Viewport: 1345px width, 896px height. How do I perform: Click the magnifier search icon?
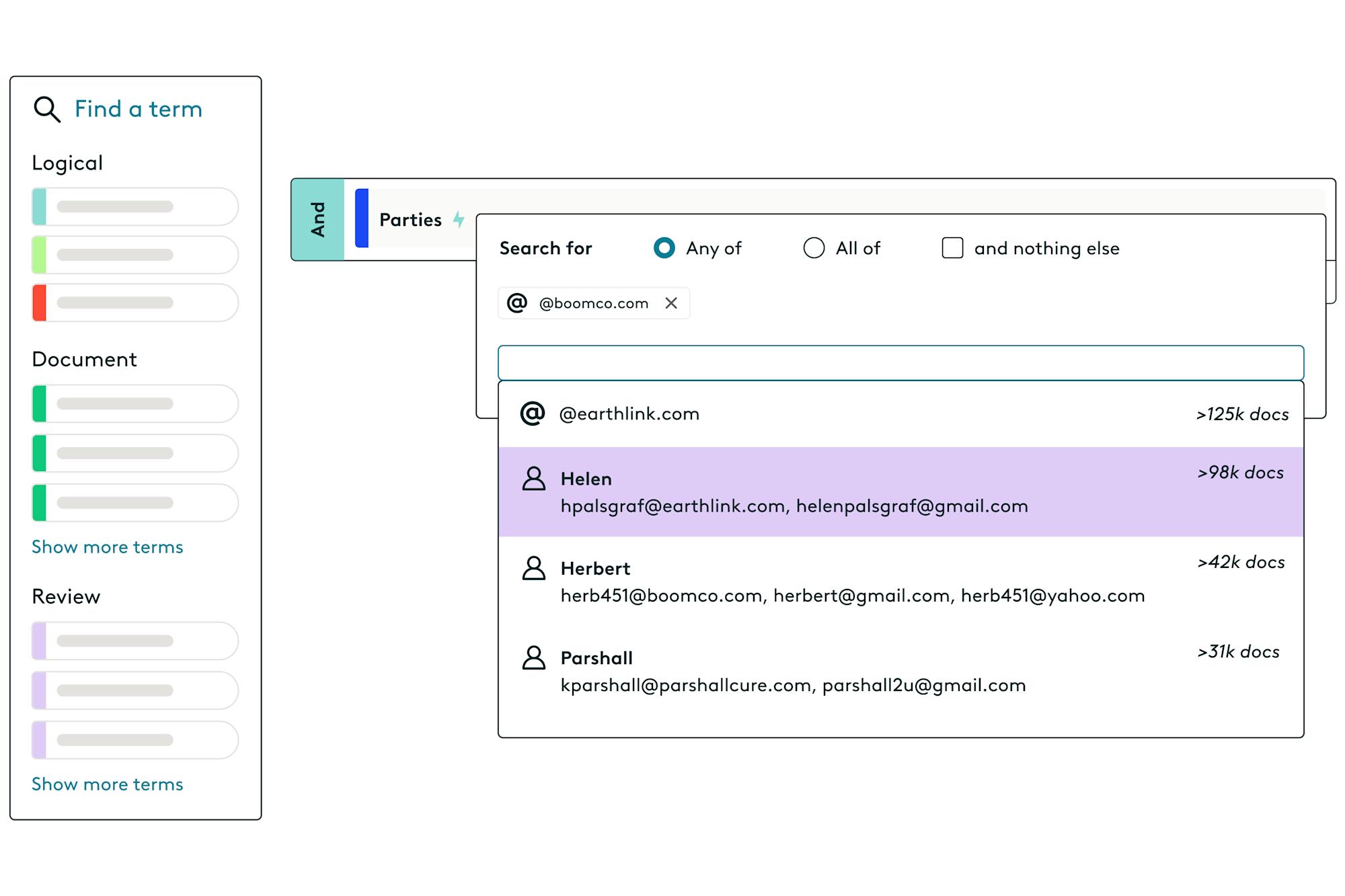point(47,109)
